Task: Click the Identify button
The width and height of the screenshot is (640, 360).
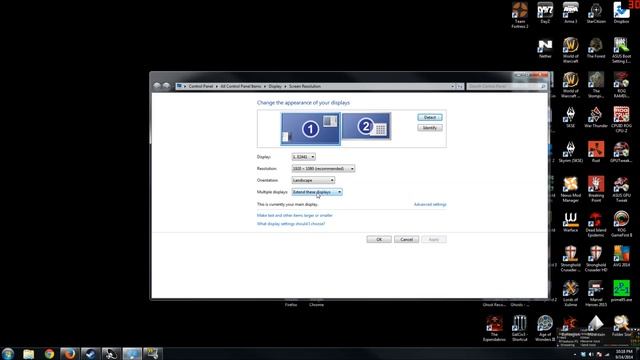Action: [x=429, y=128]
